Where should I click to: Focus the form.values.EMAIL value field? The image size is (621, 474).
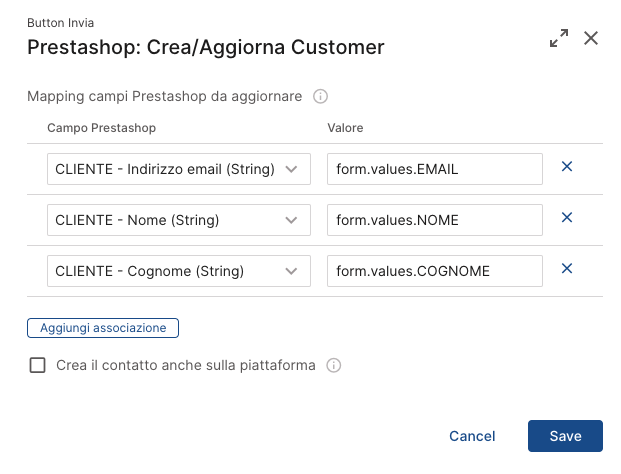coord(435,169)
